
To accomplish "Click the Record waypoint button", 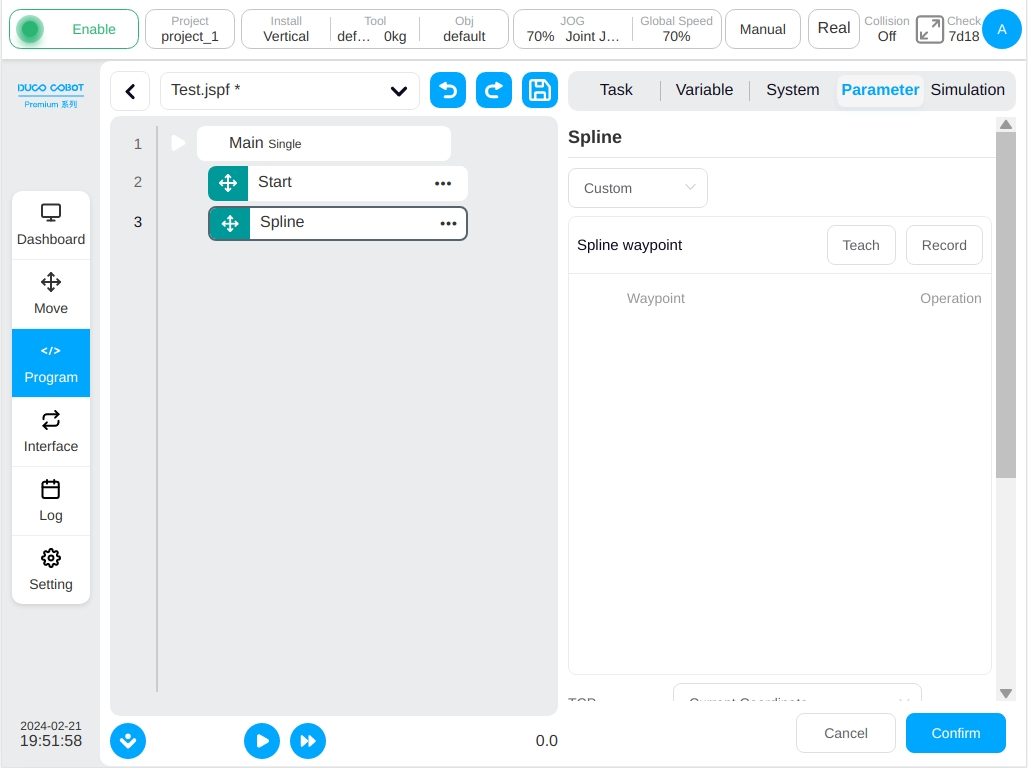I will tap(943, 245).
